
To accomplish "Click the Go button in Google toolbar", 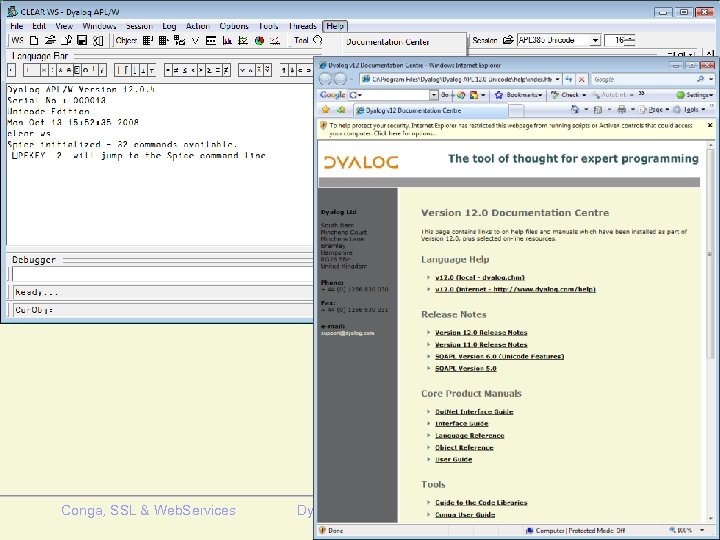I will (x=444, y=95).
